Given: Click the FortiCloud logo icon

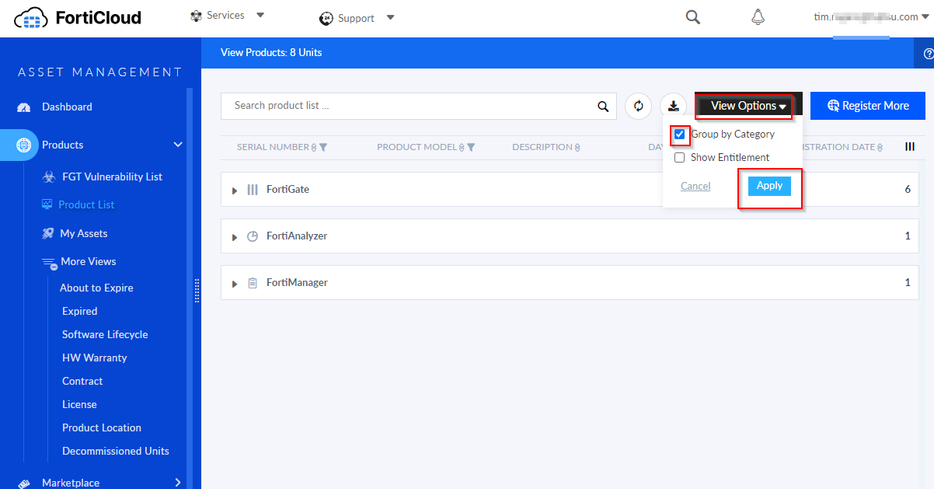Looking at the screenshot, I should [30, 18].
